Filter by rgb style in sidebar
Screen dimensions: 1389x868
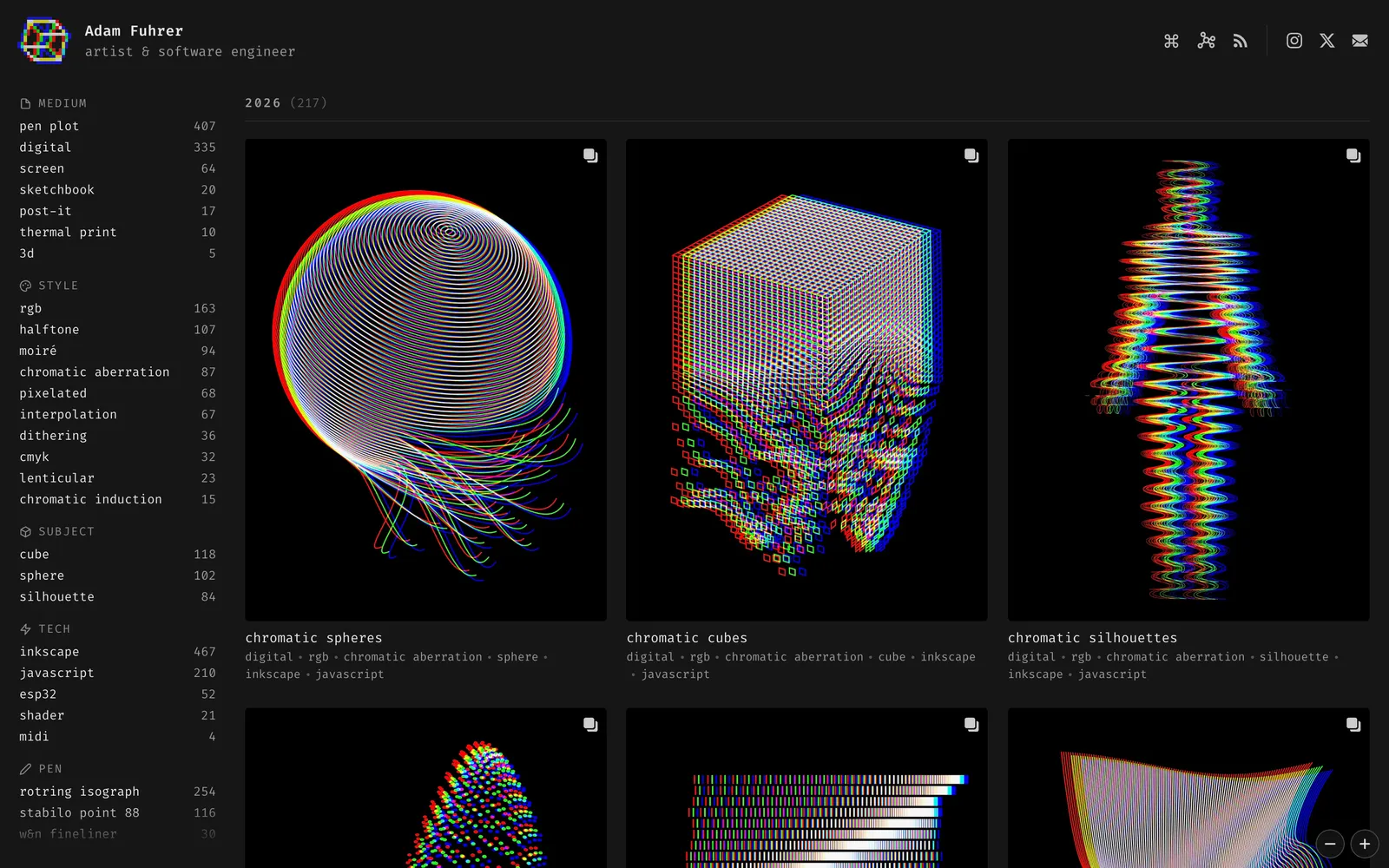pyautogui.click(x=117, y=308)
